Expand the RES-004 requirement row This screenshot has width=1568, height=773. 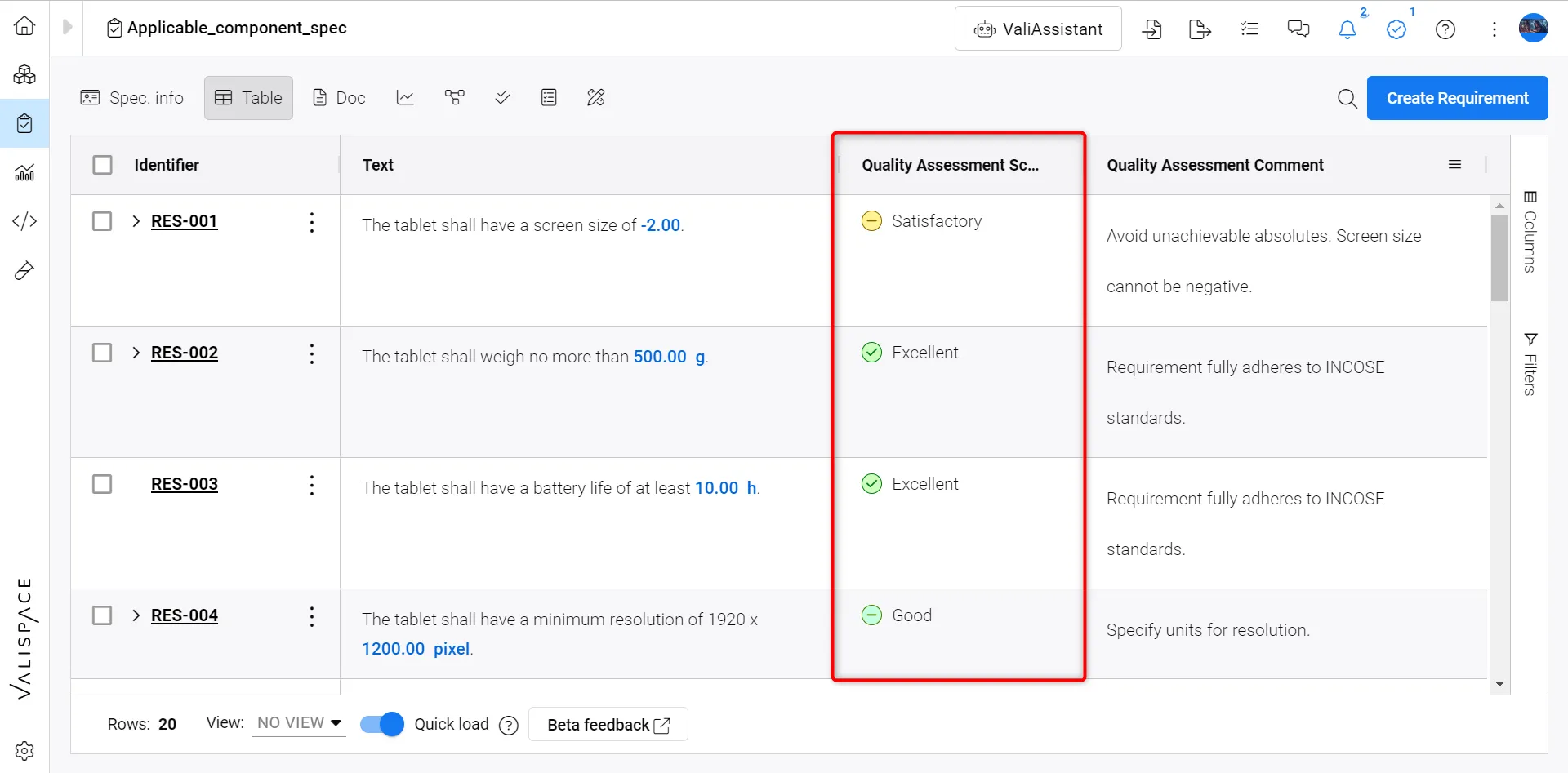tap(136, 615)
